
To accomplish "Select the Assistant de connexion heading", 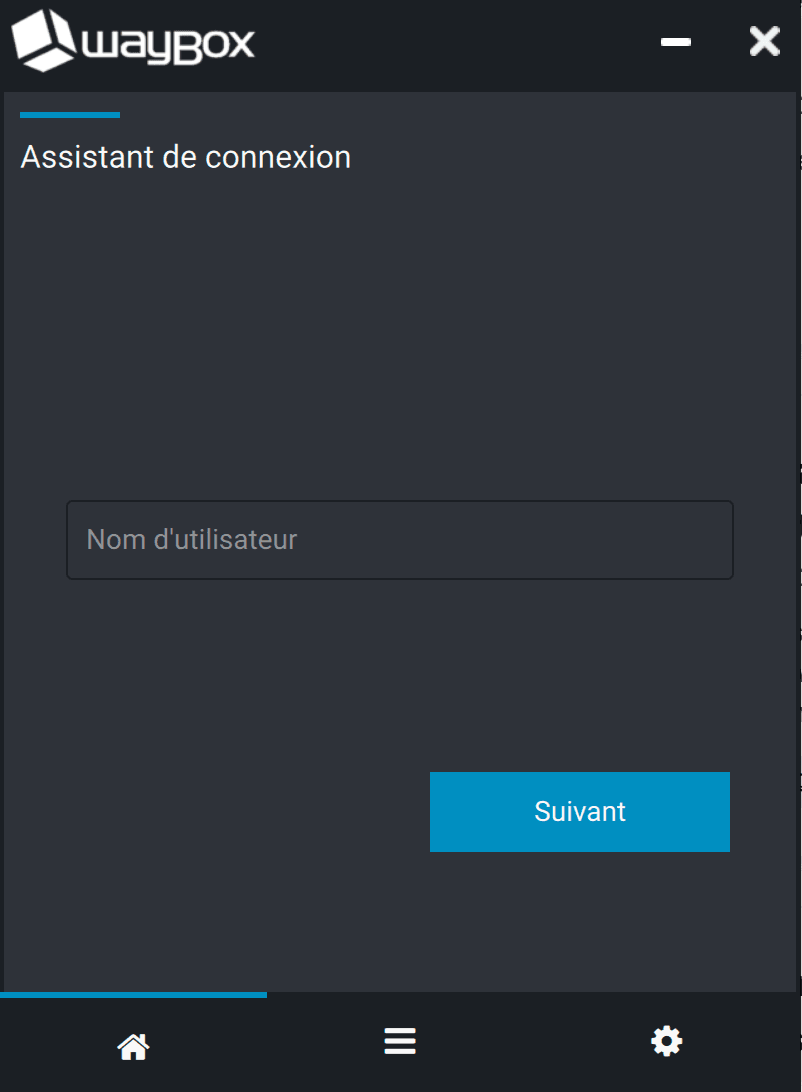I will [x=186, y=157].
